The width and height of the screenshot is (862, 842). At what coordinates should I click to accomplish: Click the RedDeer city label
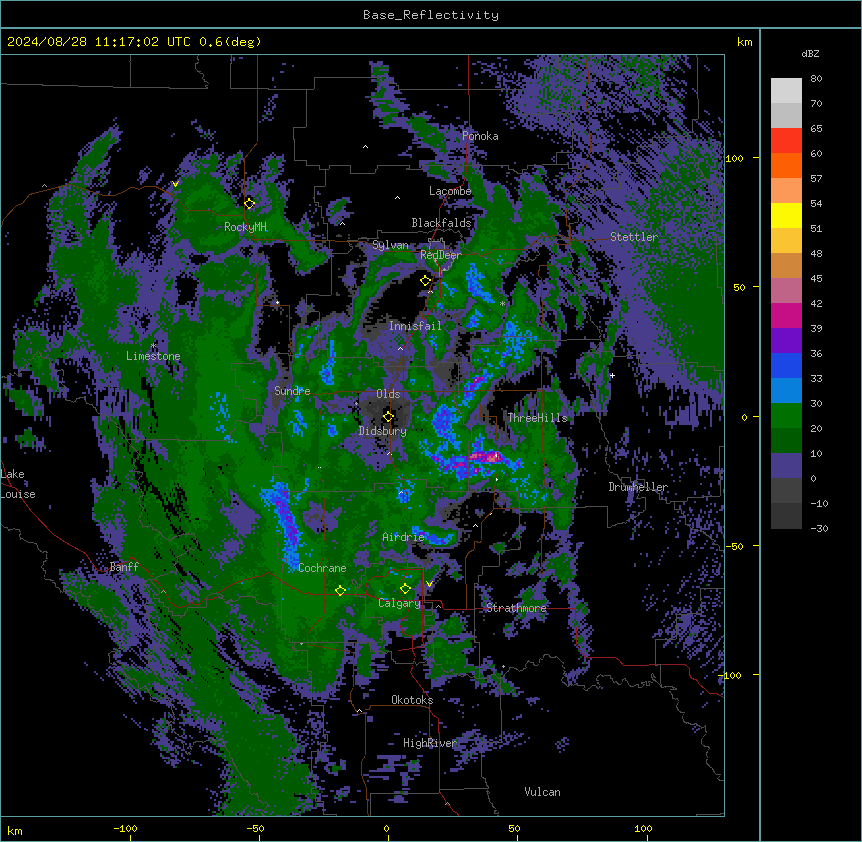(441, 255)
